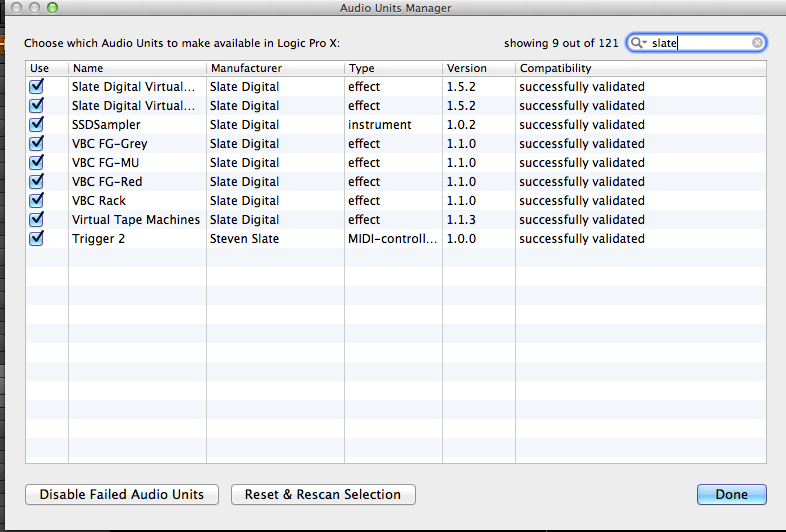Image resolution: width=786 pixels, height=532 pixels.
Task: Sort by the Type column header
Action: click(394, 68)
